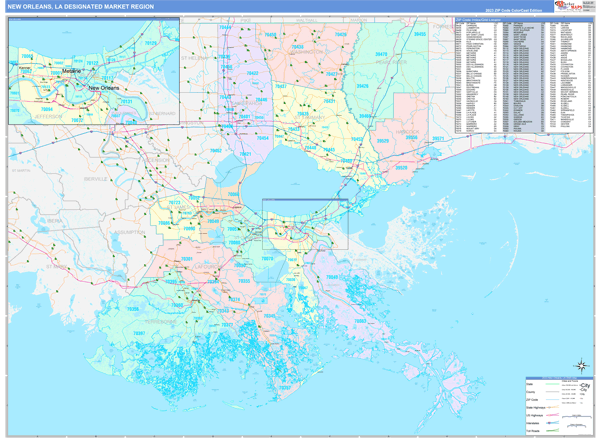This screenshot has width=600, height=438.
Task: Click ZIP code 39470 on the map
Action: pyautogui.click(x=381, y=54)
